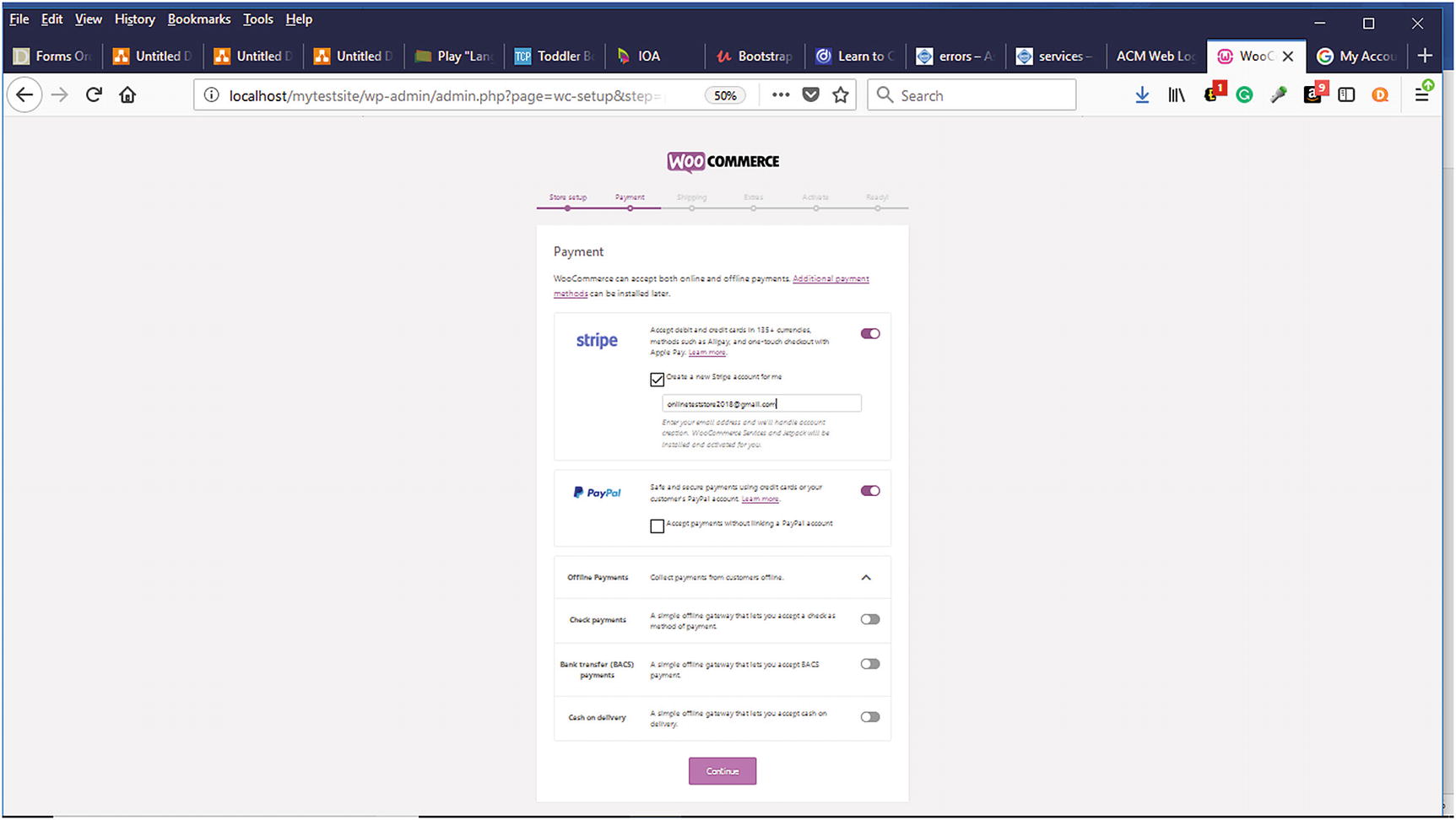Open the History menu

click(135, 19)
